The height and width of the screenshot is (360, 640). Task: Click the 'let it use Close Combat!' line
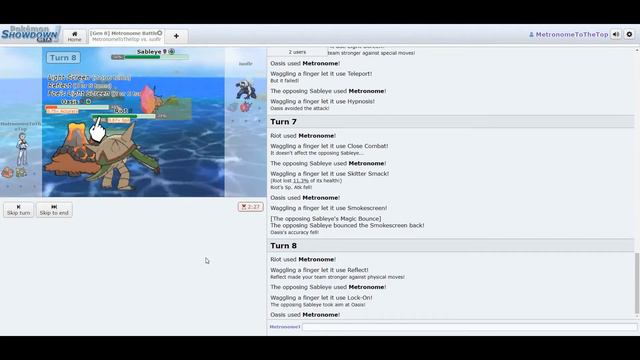click(x=329, y=146)
